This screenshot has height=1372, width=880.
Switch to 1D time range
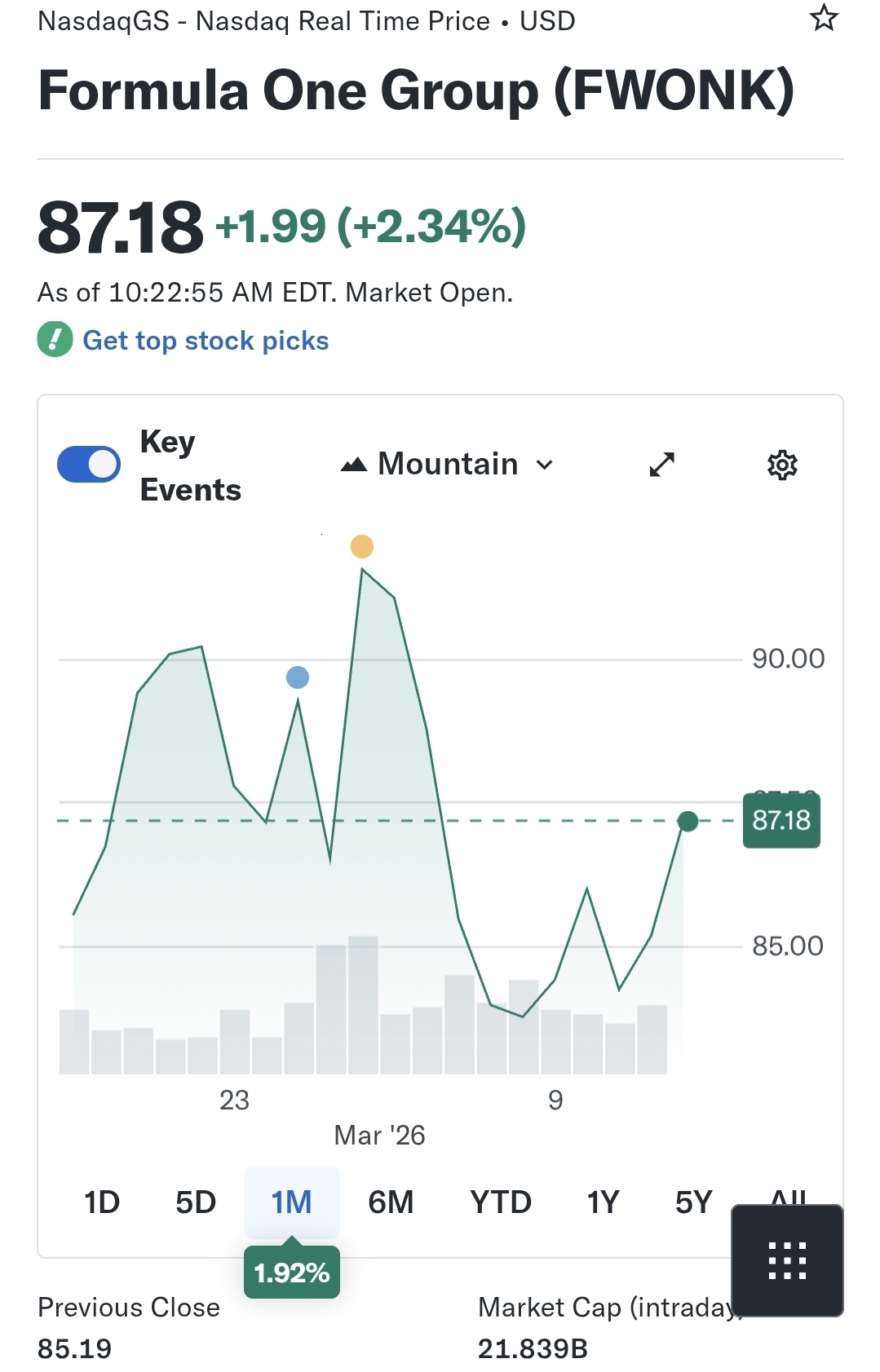tap(102, 1202)
